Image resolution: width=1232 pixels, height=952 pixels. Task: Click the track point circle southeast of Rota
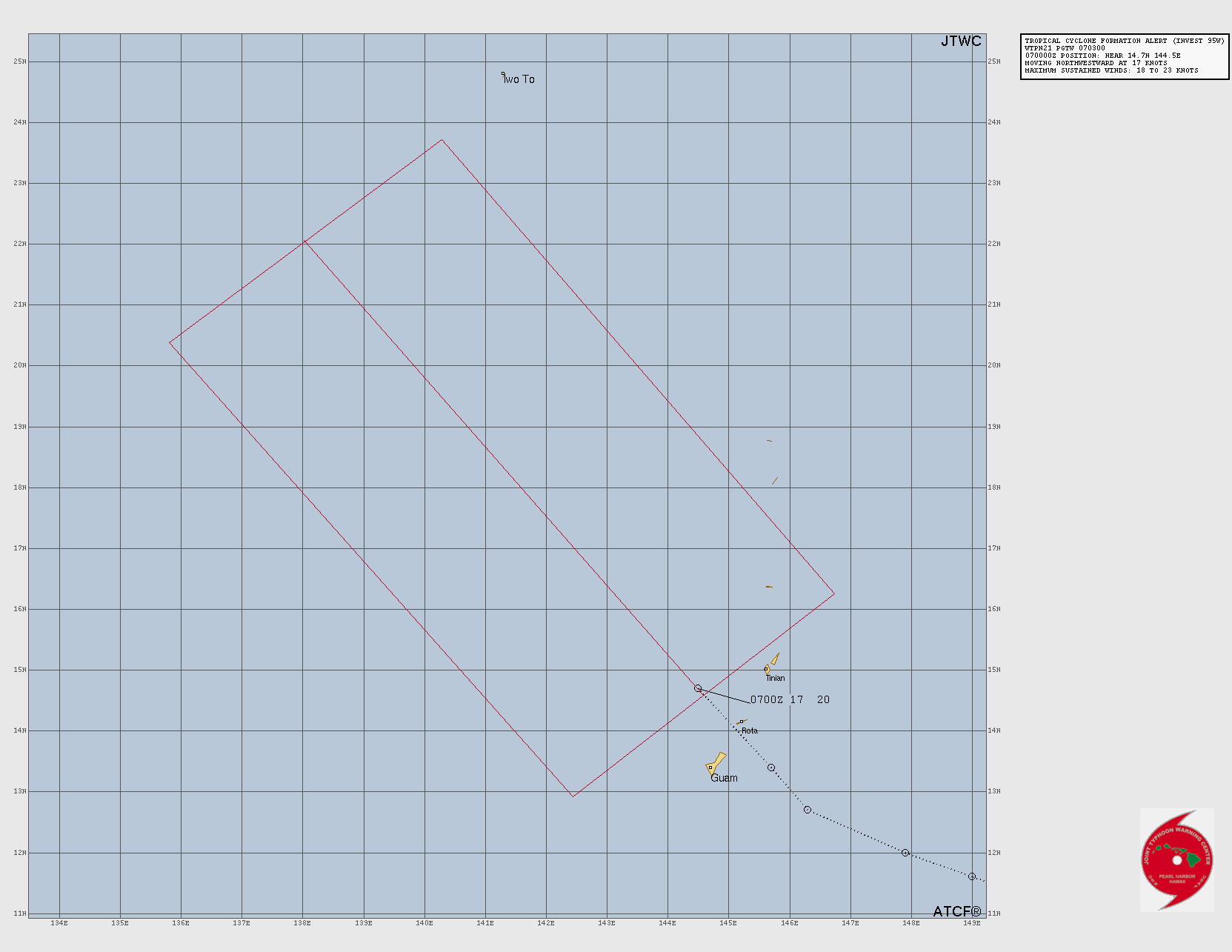773,768
